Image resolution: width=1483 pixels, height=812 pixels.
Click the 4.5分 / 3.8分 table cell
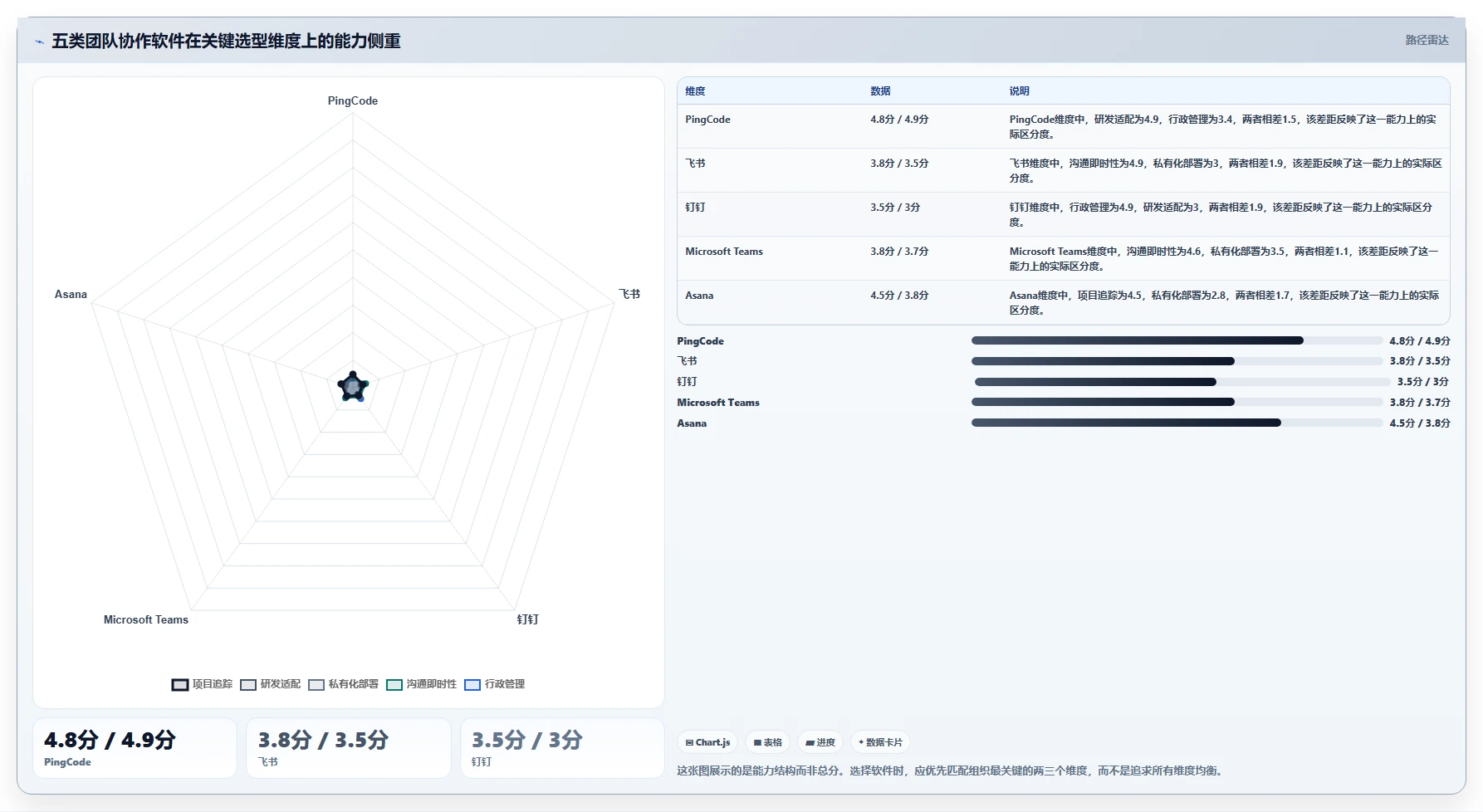click(x=899, y=296)
